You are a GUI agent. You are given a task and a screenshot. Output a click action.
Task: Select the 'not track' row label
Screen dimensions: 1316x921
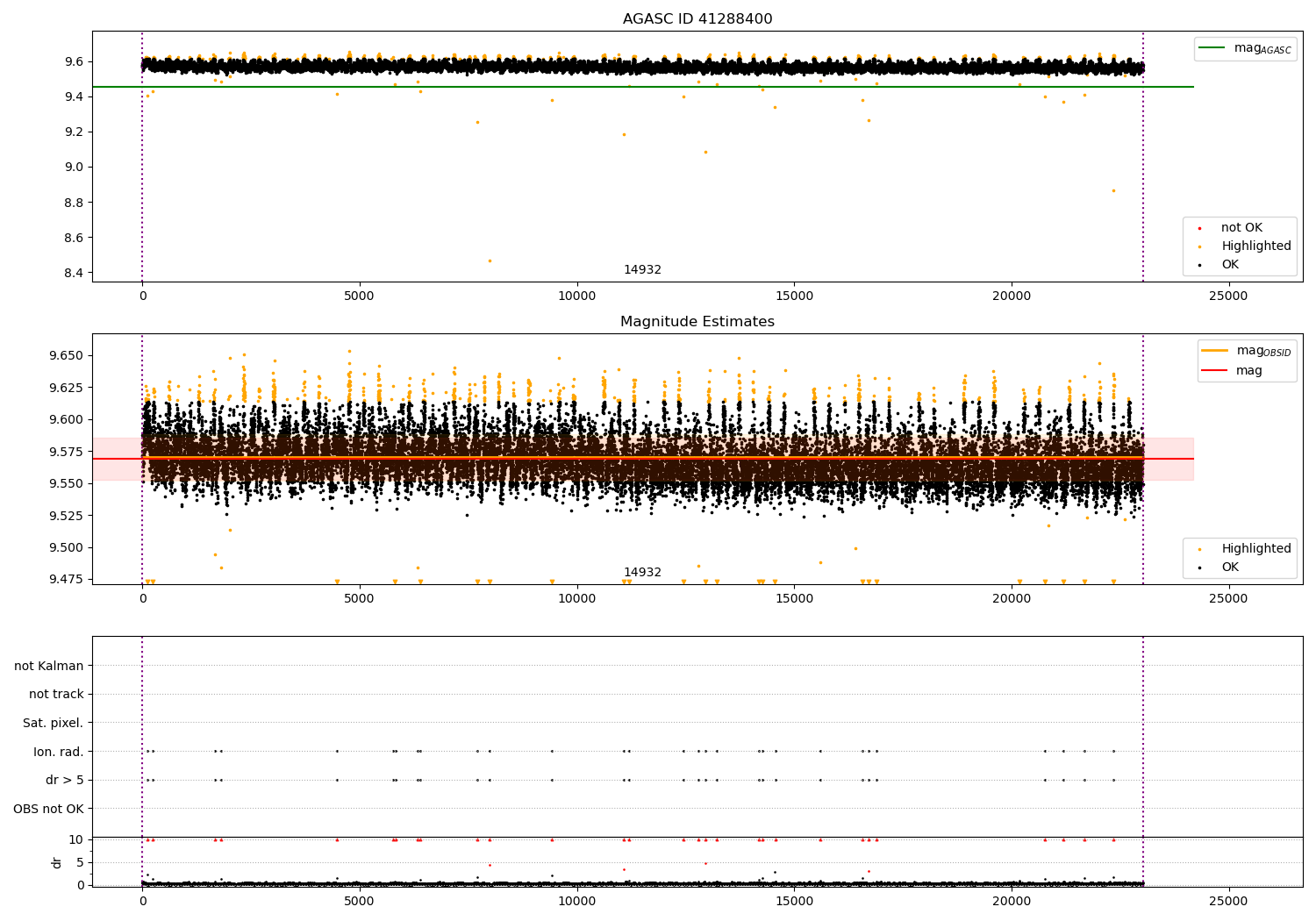pos(56,695)
